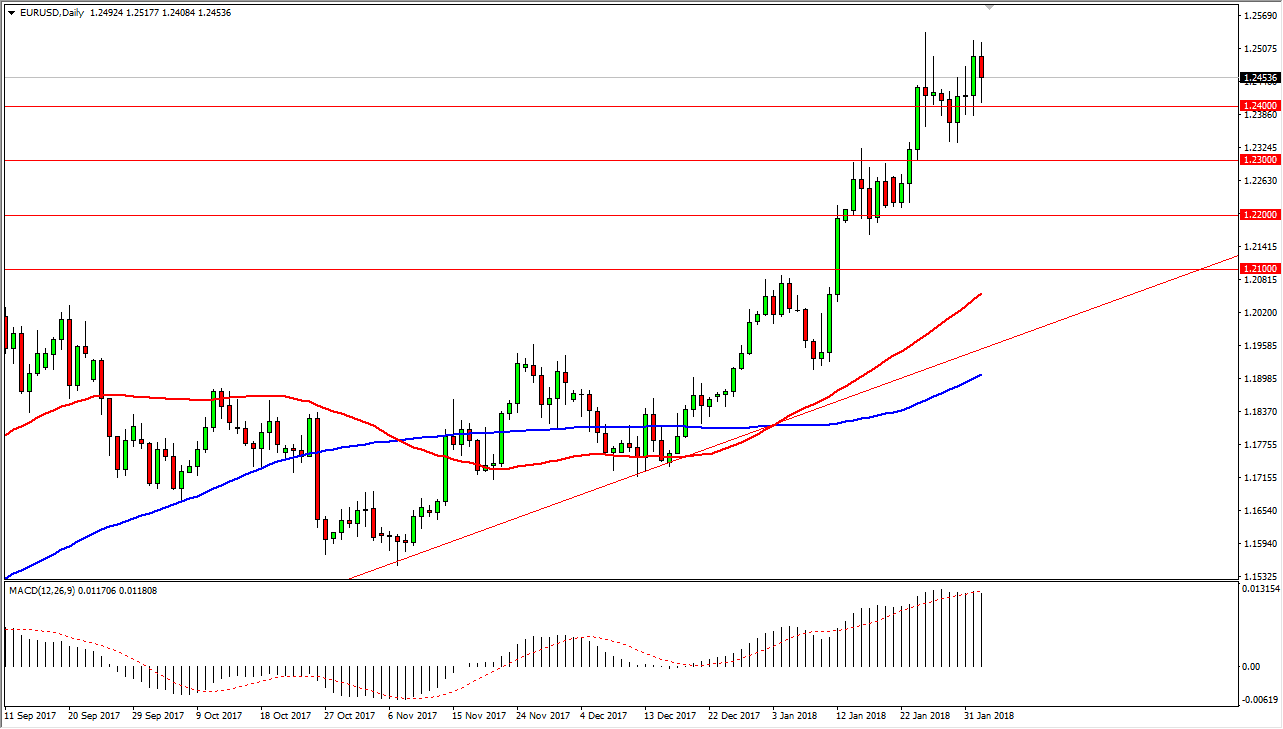Click the current bid price value 1.24924
Image resolution: width=1283 pixels, height=729 pixels.
click(108, 11)
